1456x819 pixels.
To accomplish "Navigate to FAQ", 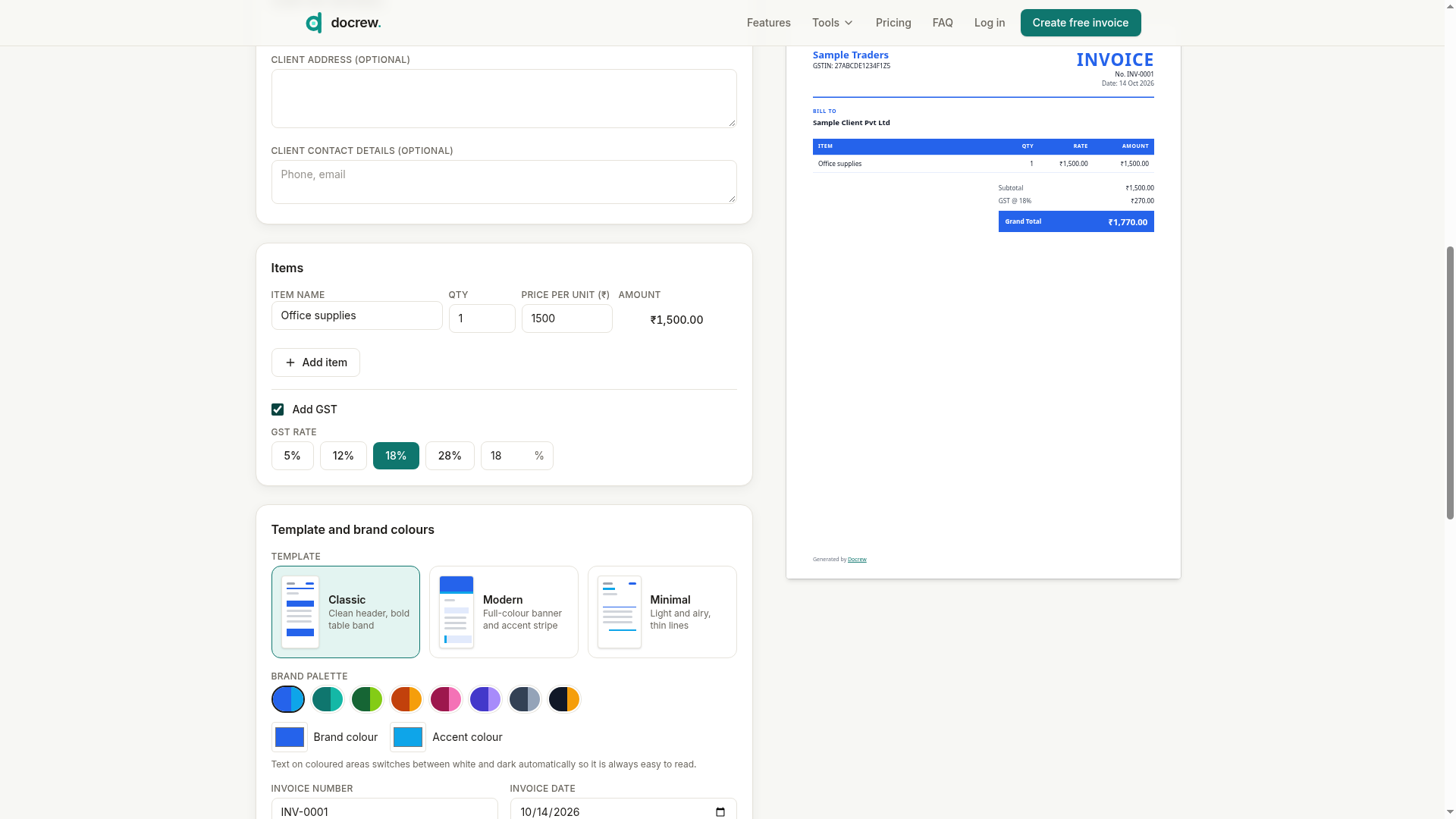I will click(943, 23).
